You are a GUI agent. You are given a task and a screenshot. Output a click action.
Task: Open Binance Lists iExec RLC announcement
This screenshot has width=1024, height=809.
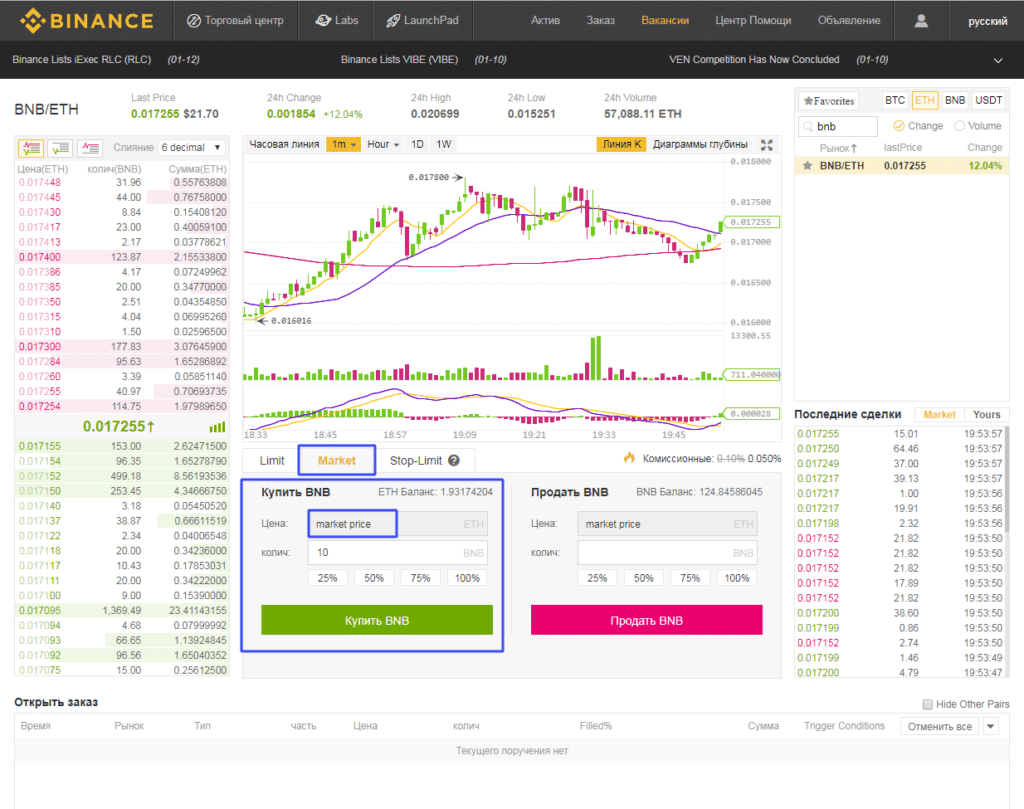[82, 59]
